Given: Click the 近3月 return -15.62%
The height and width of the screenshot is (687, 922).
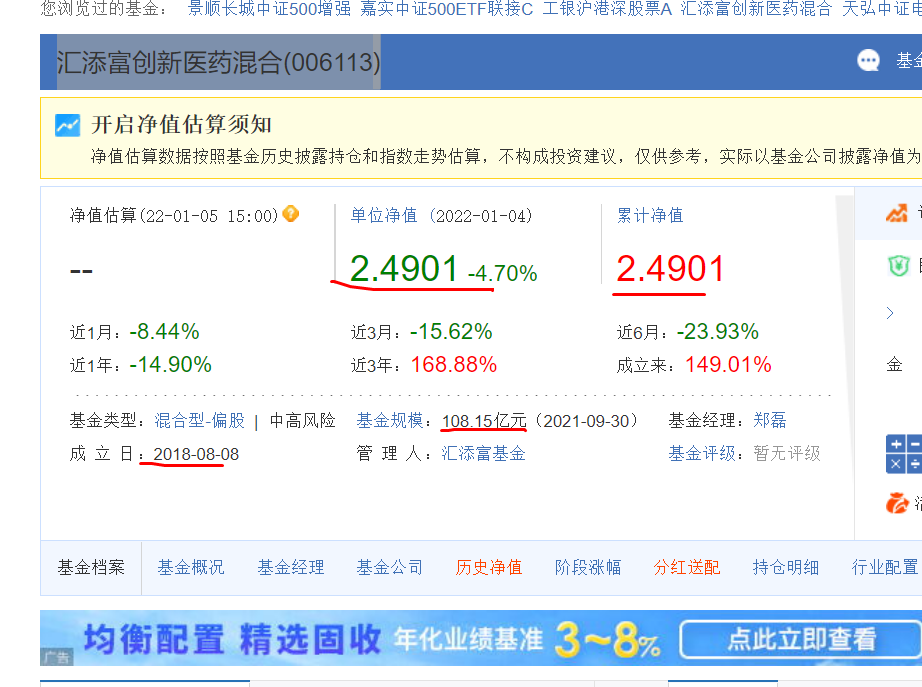Looking at the screenshot, I should click(451, 332).
